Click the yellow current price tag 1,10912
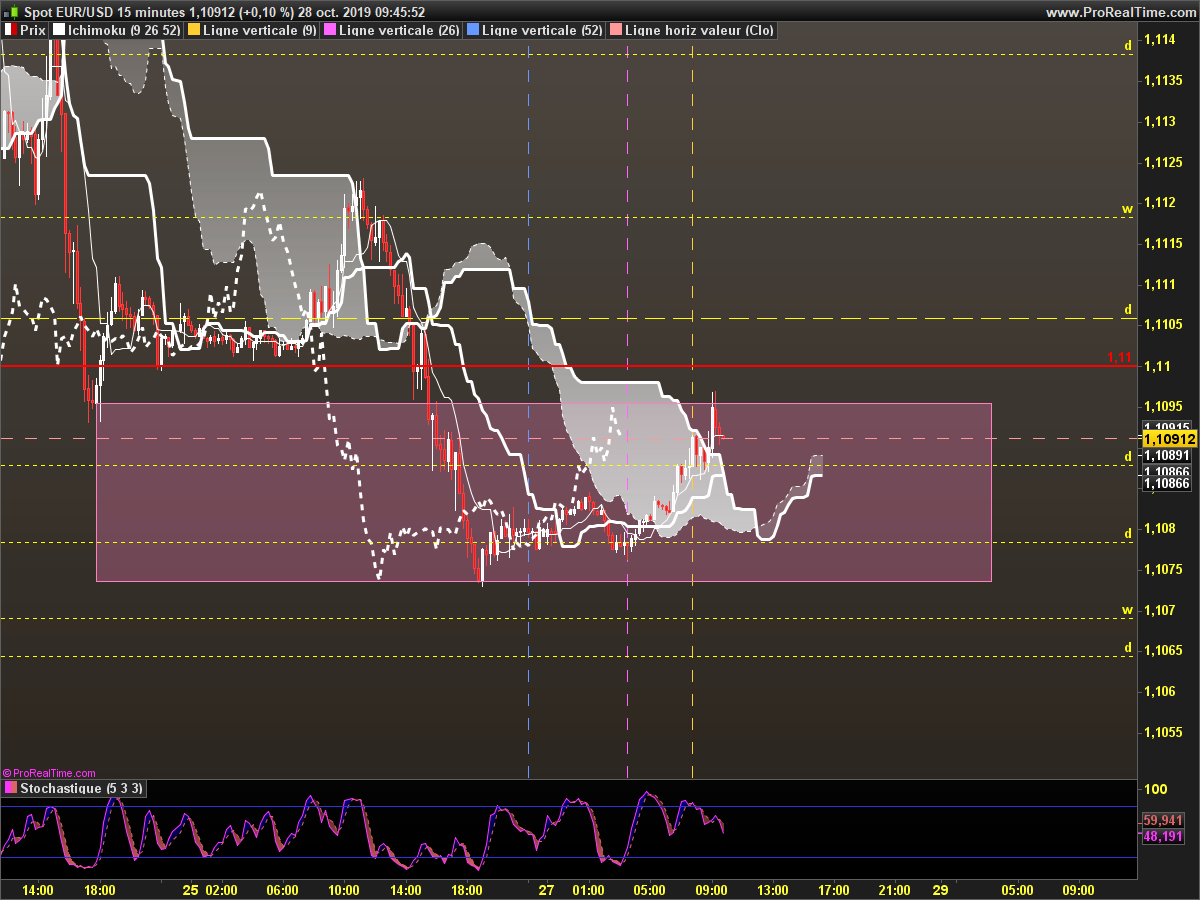 (1169, 439)
